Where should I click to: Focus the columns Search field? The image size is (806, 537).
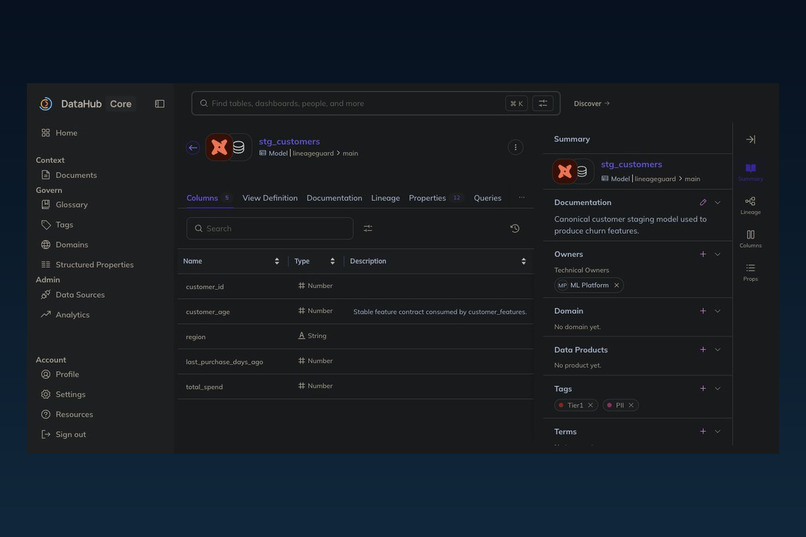(x=270, y=229)
